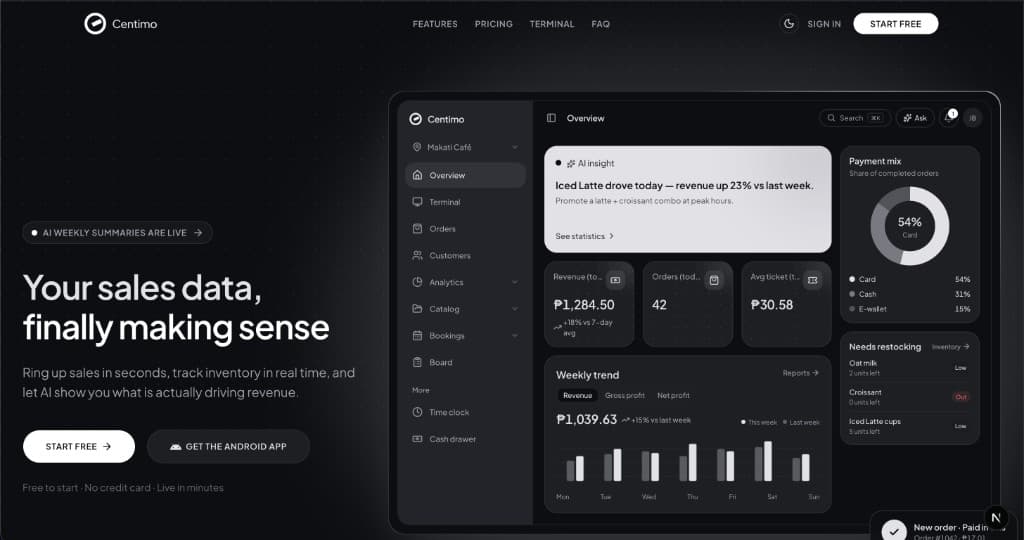Open the Terminal nav link
This screenshot has width=1024, height=540.
552,24
